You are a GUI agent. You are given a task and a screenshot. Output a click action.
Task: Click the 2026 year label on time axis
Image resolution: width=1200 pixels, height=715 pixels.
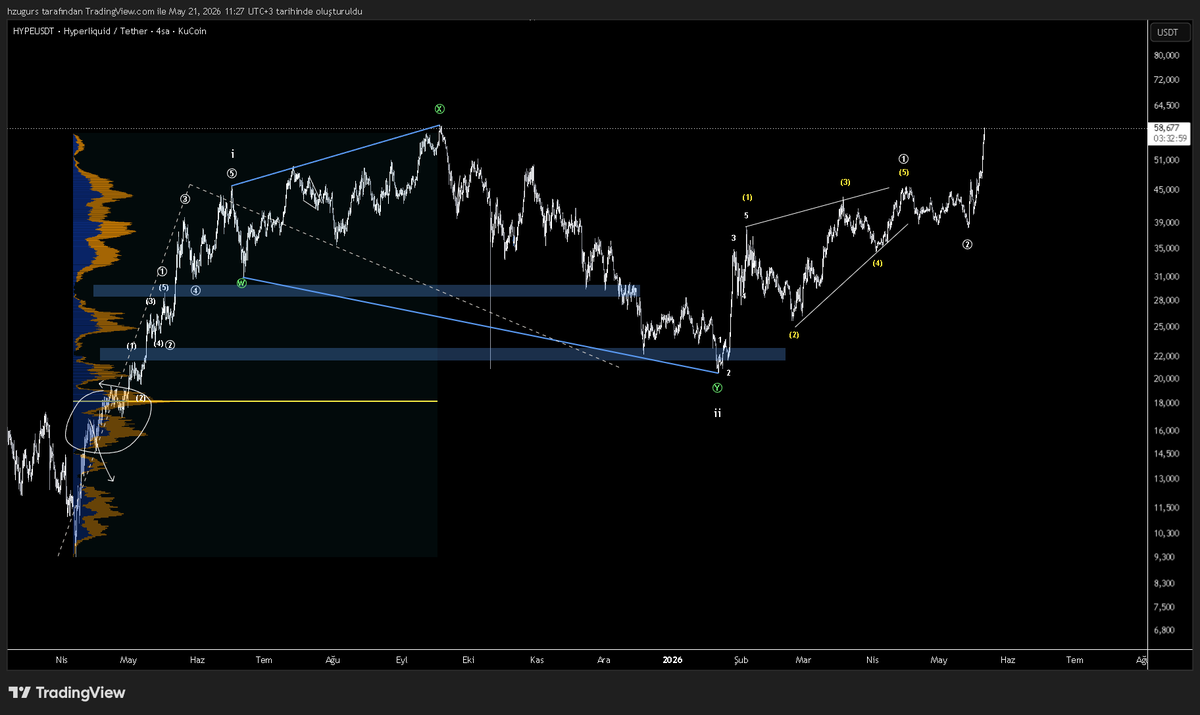[672, 660]
